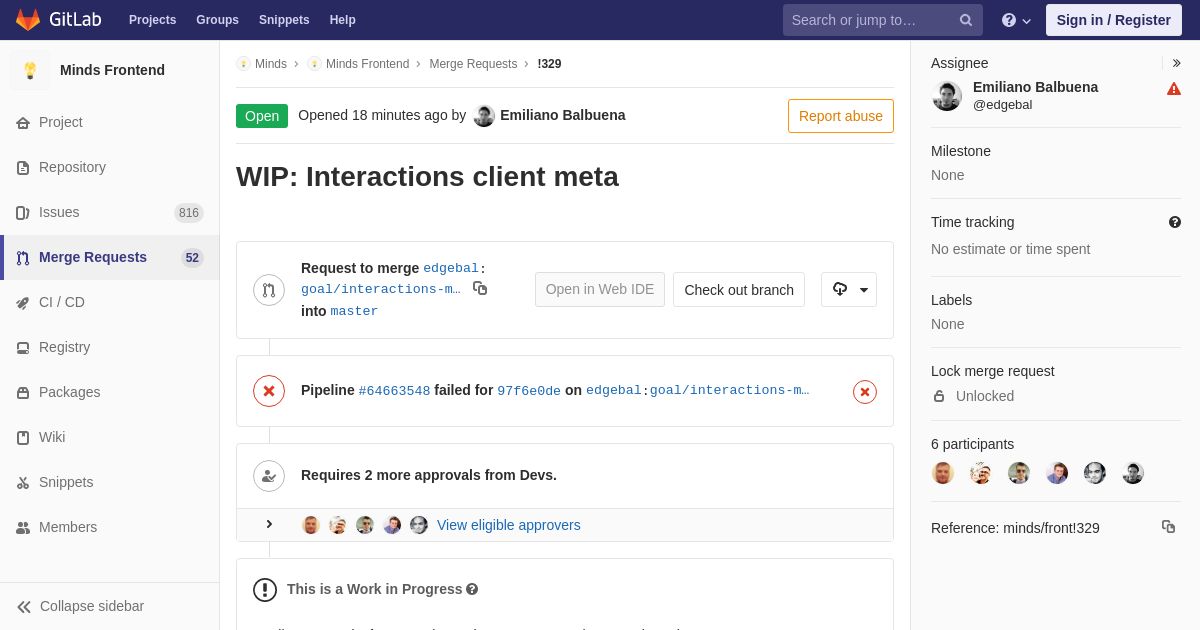Image resolution: width=1200 pixels, height=630 pixels.
Task: Click Sign in / Register button
Action: (1113, 20)
